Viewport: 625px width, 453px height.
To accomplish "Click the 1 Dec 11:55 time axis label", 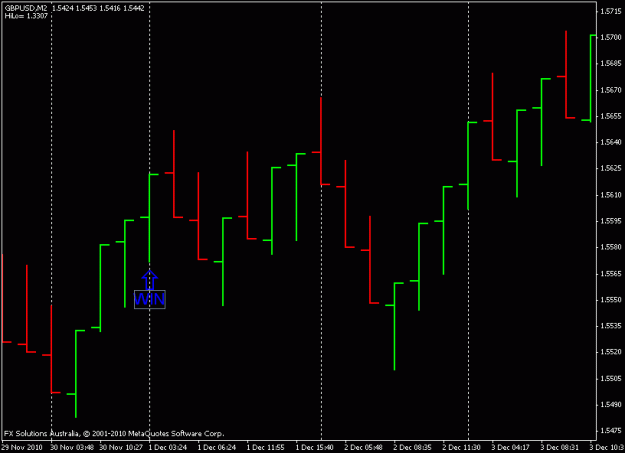I will point(266,447).
